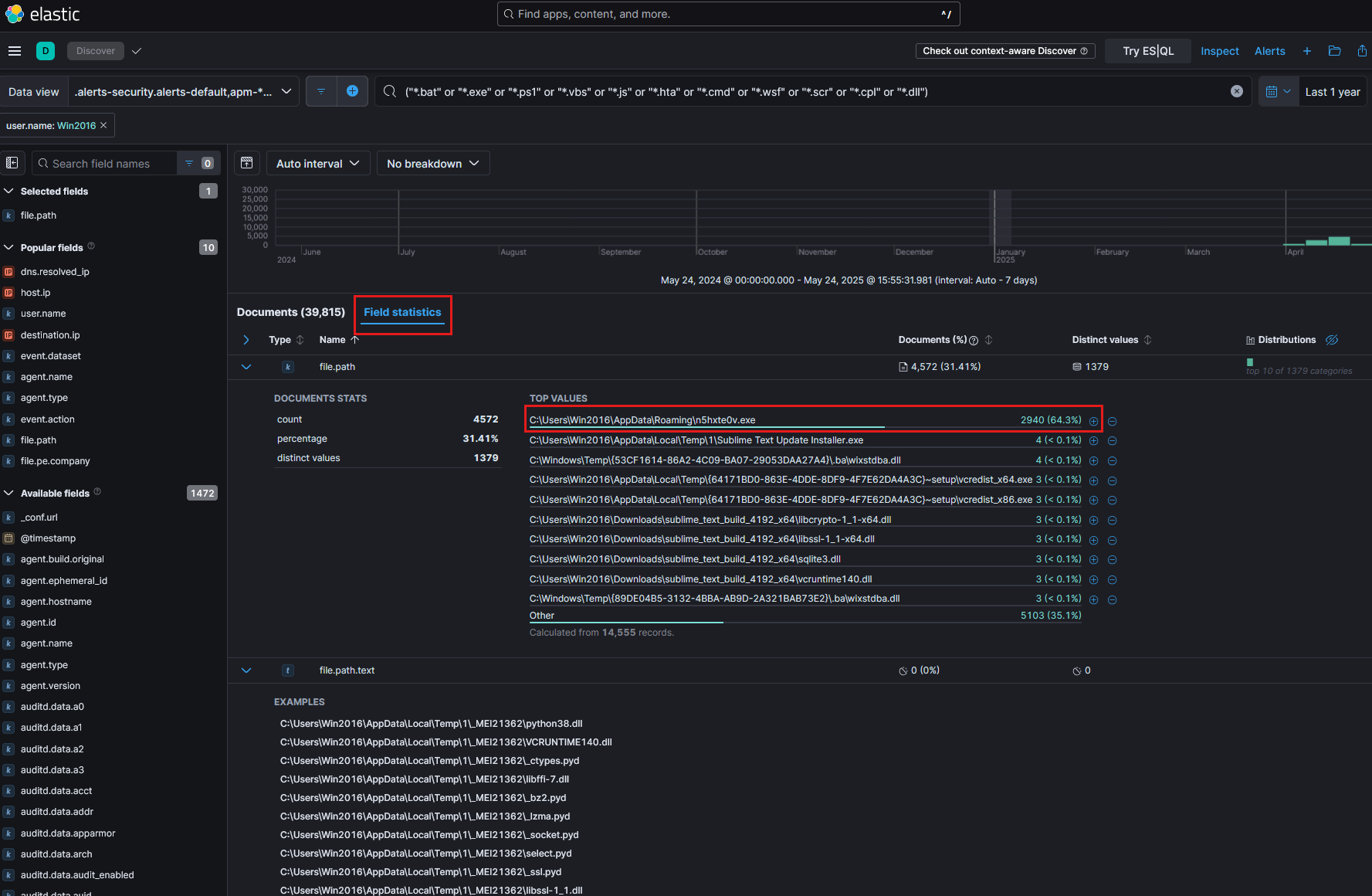This screenshot has width=1372, height=896.
Task: Click the share icon in top bar
Action: click(x=1362, y=51)
